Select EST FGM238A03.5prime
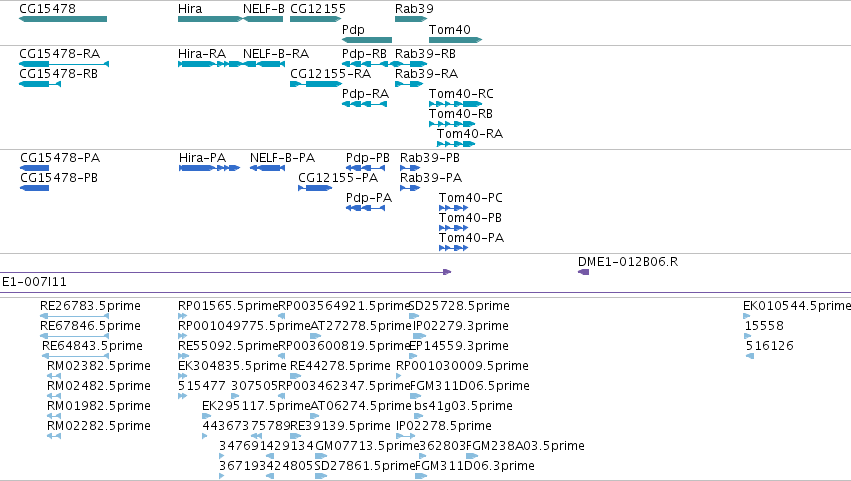The width and height of the screenshot is (851, 481). [472, 456]
